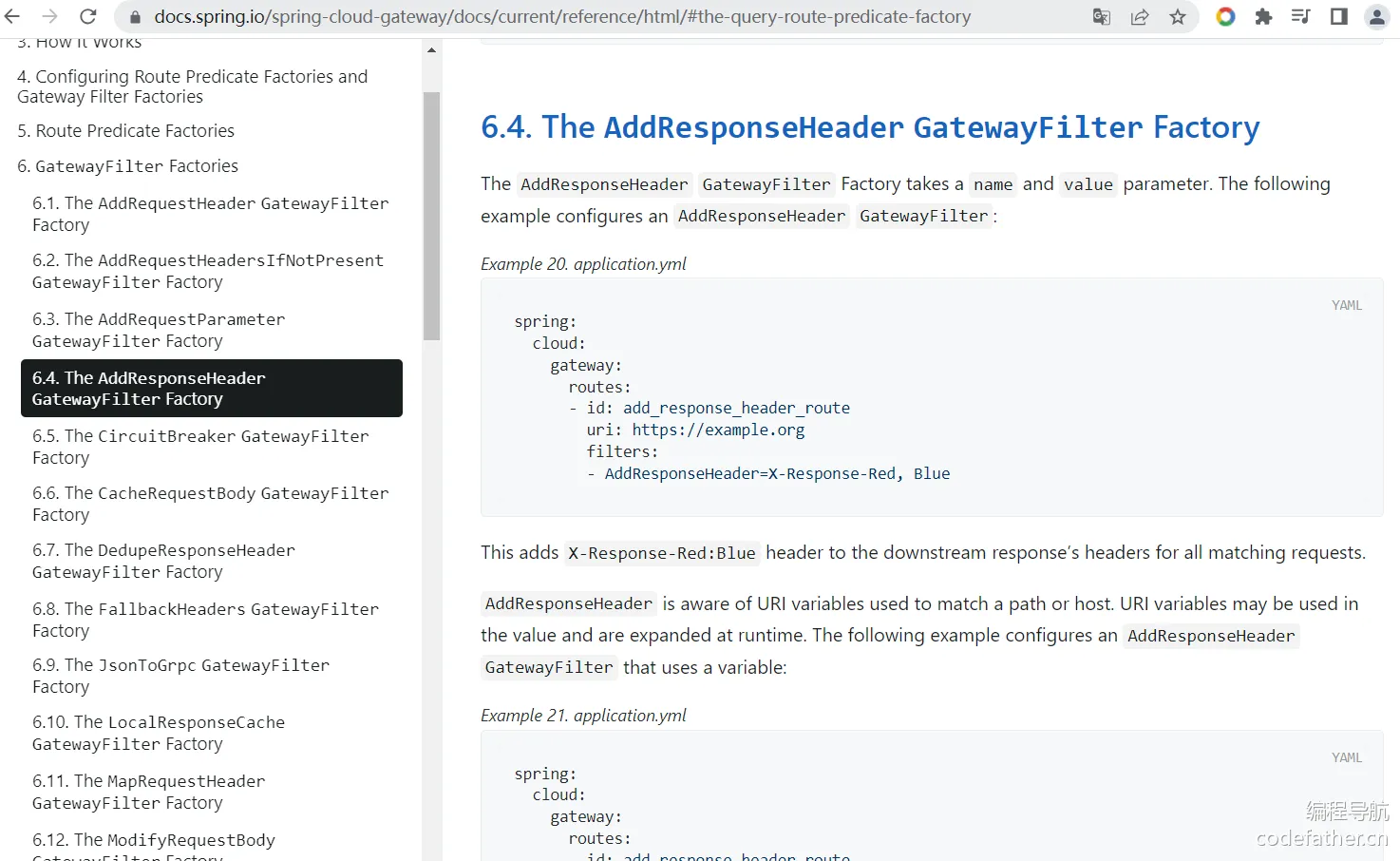This screenshot has width=1400, height=861.
Task: Click 'Example 20. application.yml' caption
Action: (x=583, y=264)
